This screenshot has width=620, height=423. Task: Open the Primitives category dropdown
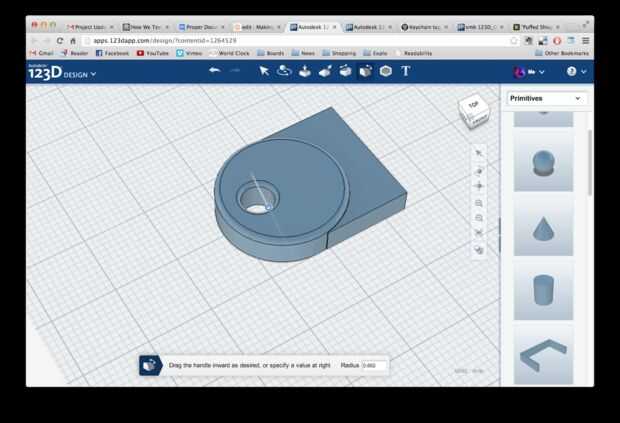coord(545,98)
